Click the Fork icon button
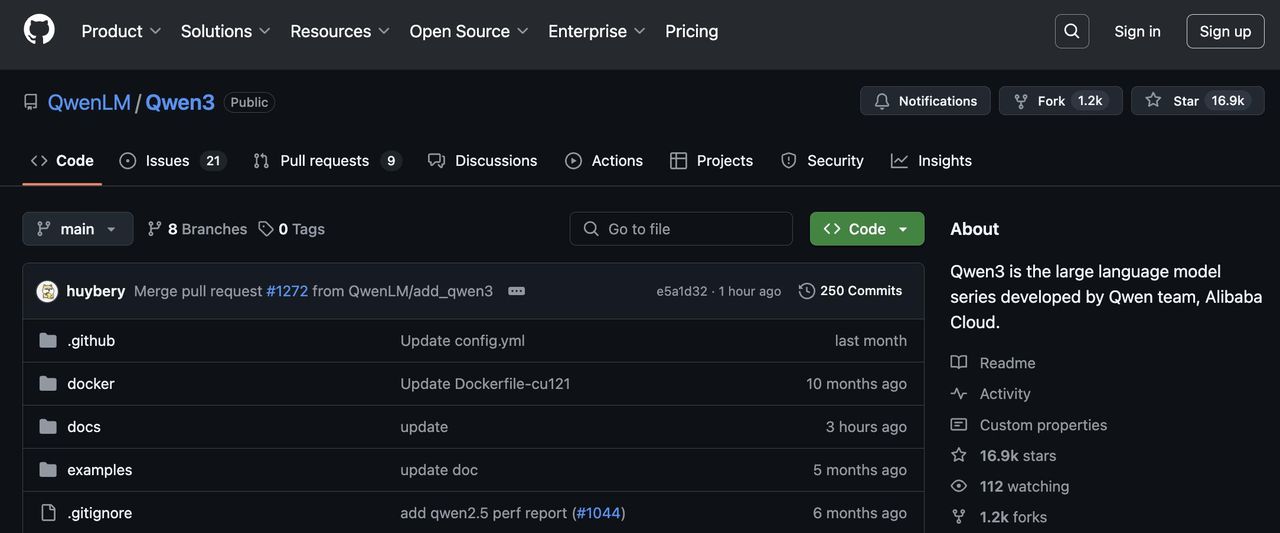1280x533 pixels. pos(1021,101)
